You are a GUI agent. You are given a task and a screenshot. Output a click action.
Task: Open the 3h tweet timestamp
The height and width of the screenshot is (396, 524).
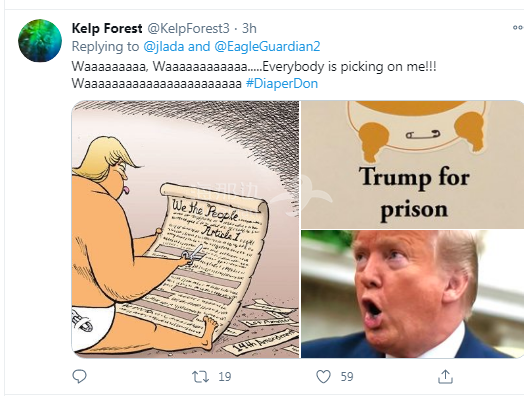tap(249, 28)
